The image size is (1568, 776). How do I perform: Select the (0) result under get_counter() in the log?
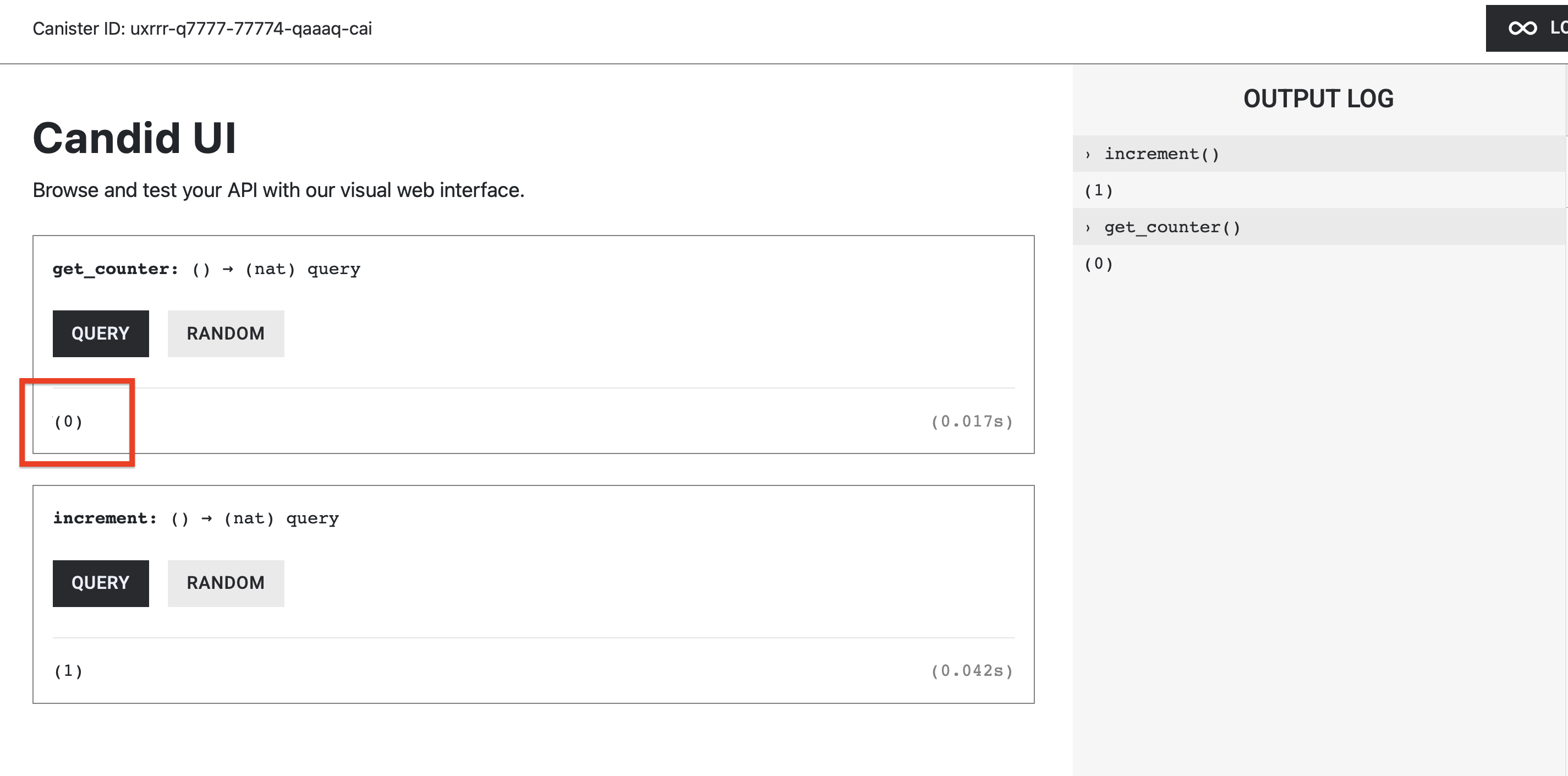tap(1099, 263)
